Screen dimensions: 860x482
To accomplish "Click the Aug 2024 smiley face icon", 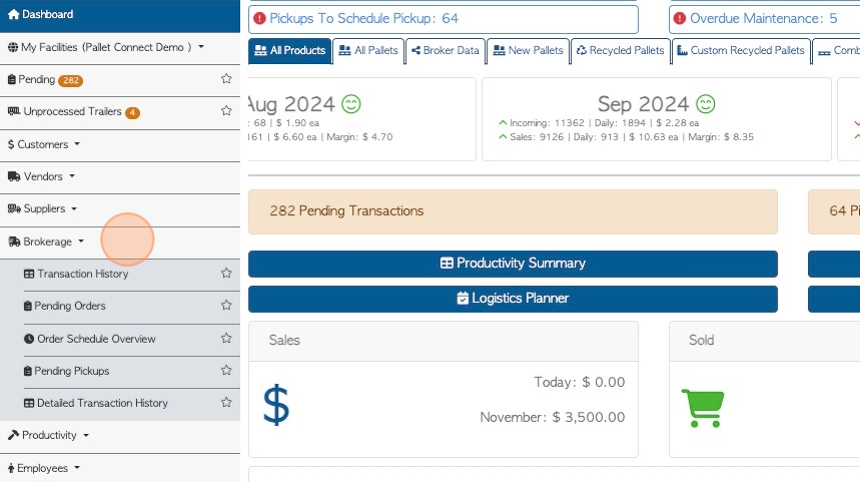I will [x=351, y=104].
